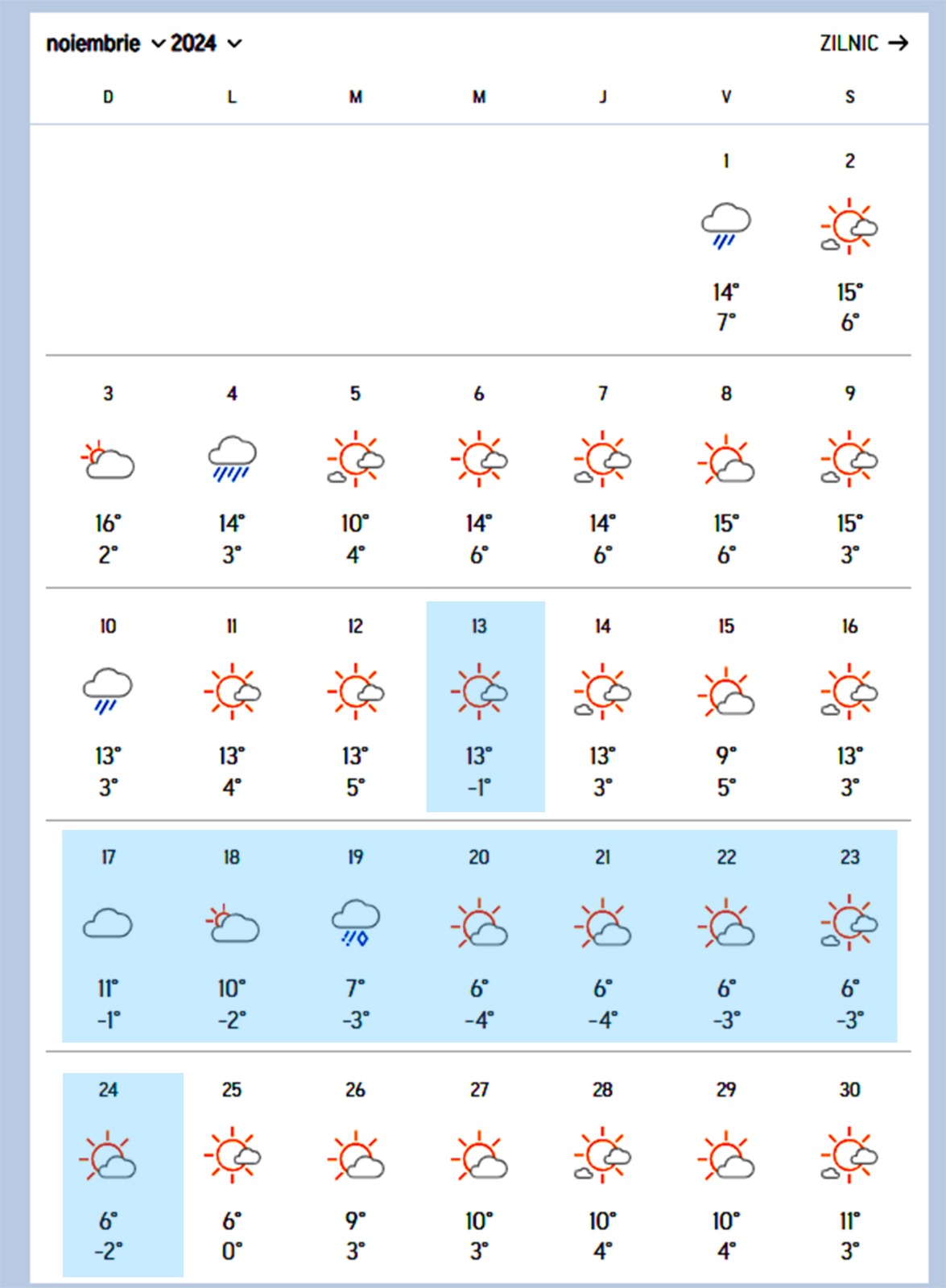Screen dimensions: 946x1288
Task: Open the 2024 year dropdown
Action: click(205, 43)
